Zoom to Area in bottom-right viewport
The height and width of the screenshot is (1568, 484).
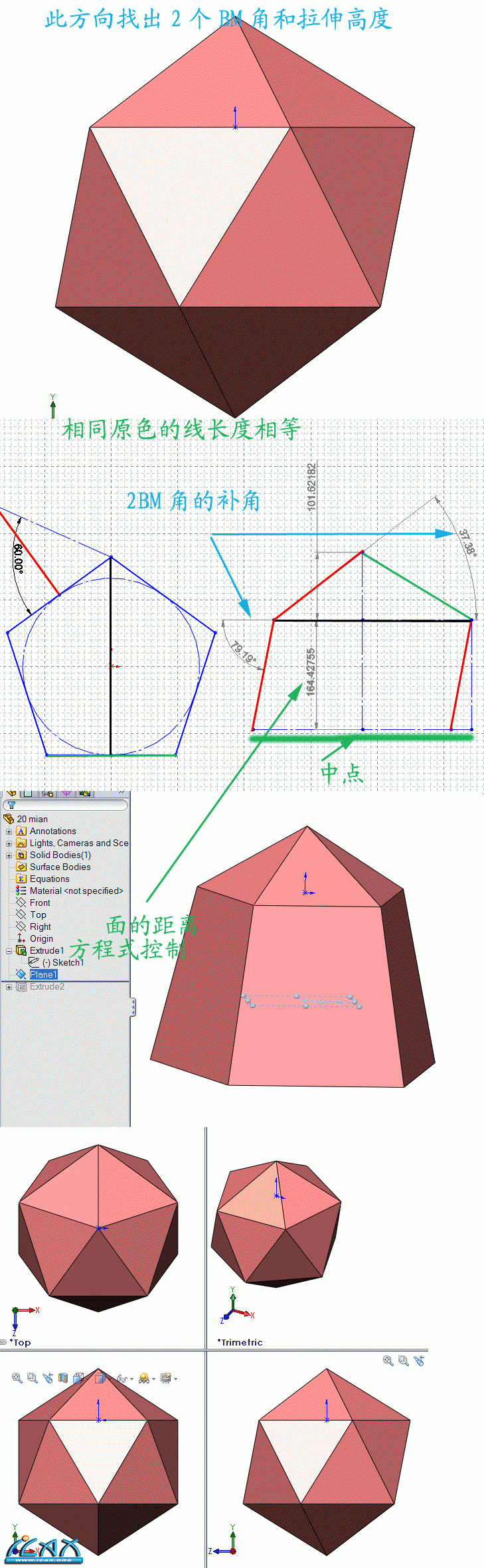click(404, 1361)
